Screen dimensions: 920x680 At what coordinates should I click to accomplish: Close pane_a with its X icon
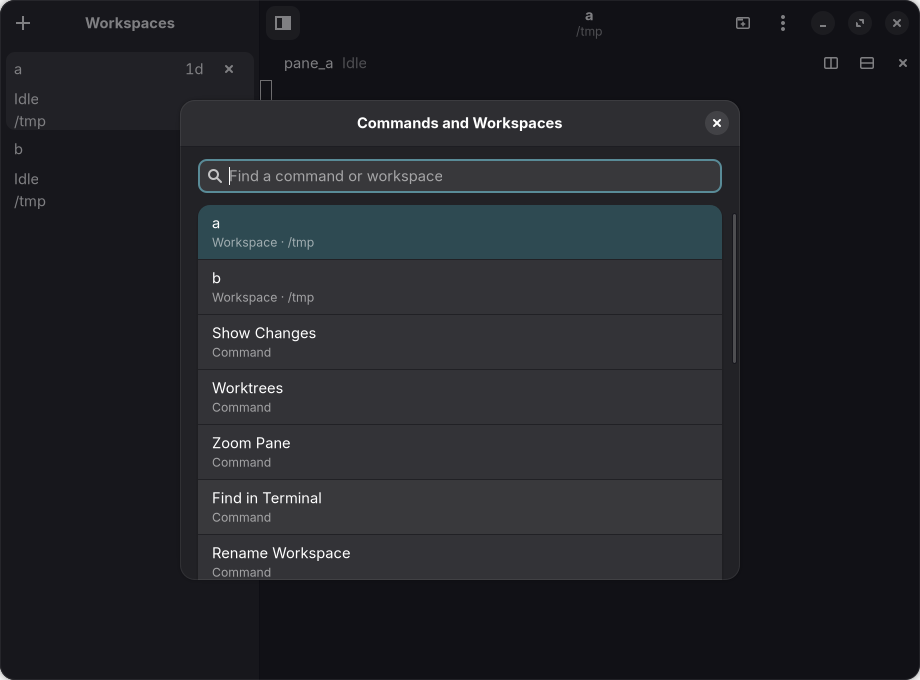(x=902, y=63)
